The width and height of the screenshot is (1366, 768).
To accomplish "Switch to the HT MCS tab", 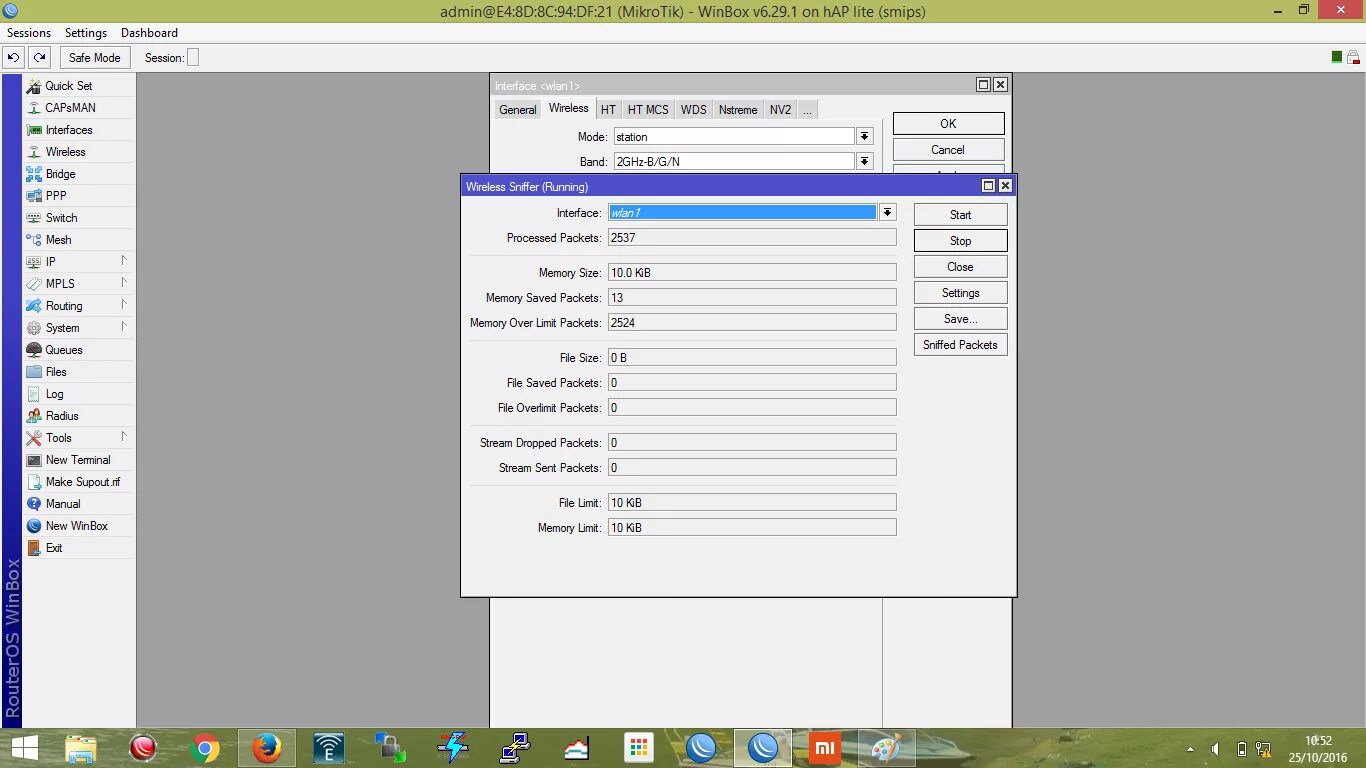I will pyautogui.click(x=648, y=110).
